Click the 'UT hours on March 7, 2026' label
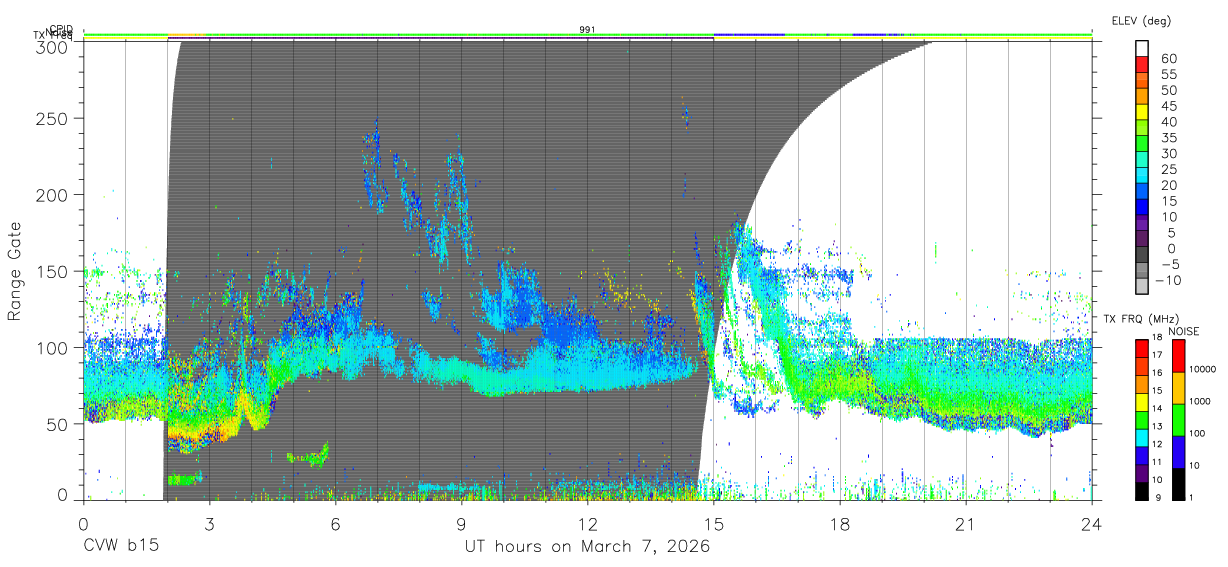This screenshot has height=567, width=1228. 587,547
